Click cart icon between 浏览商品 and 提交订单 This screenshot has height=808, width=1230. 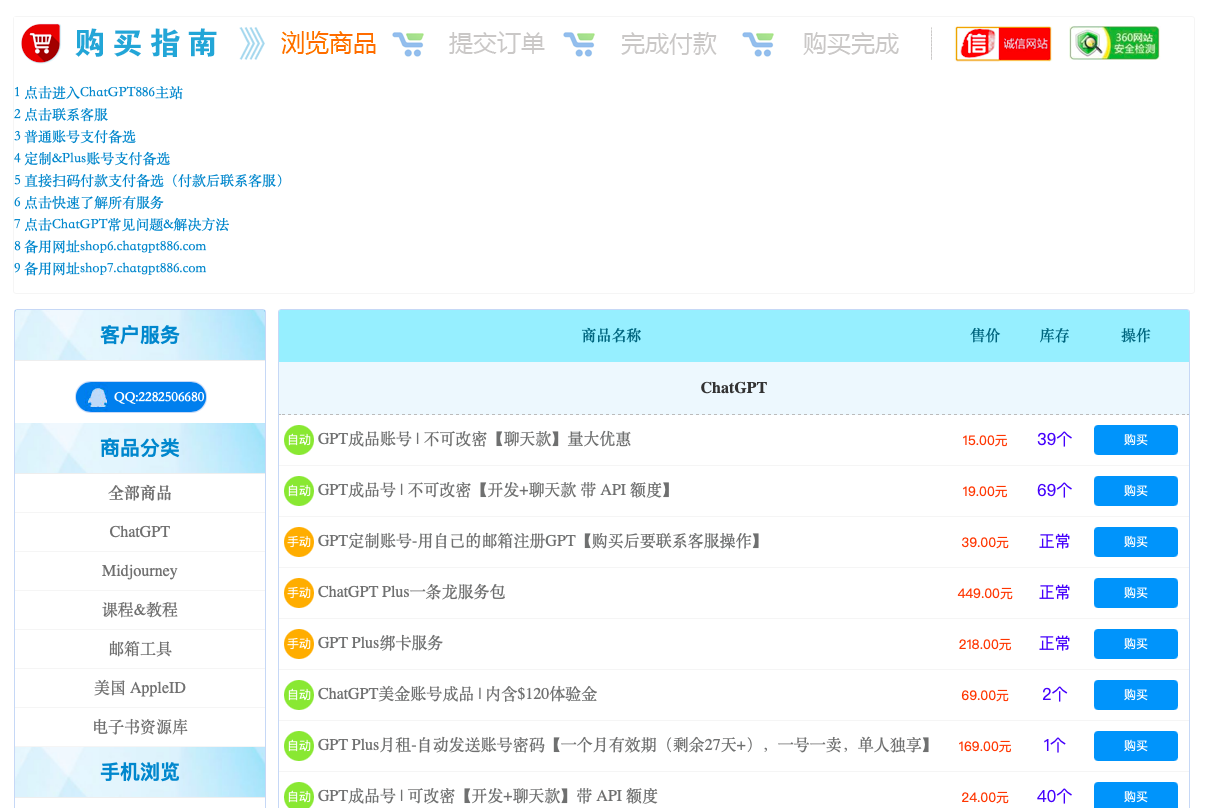point(409,44)
